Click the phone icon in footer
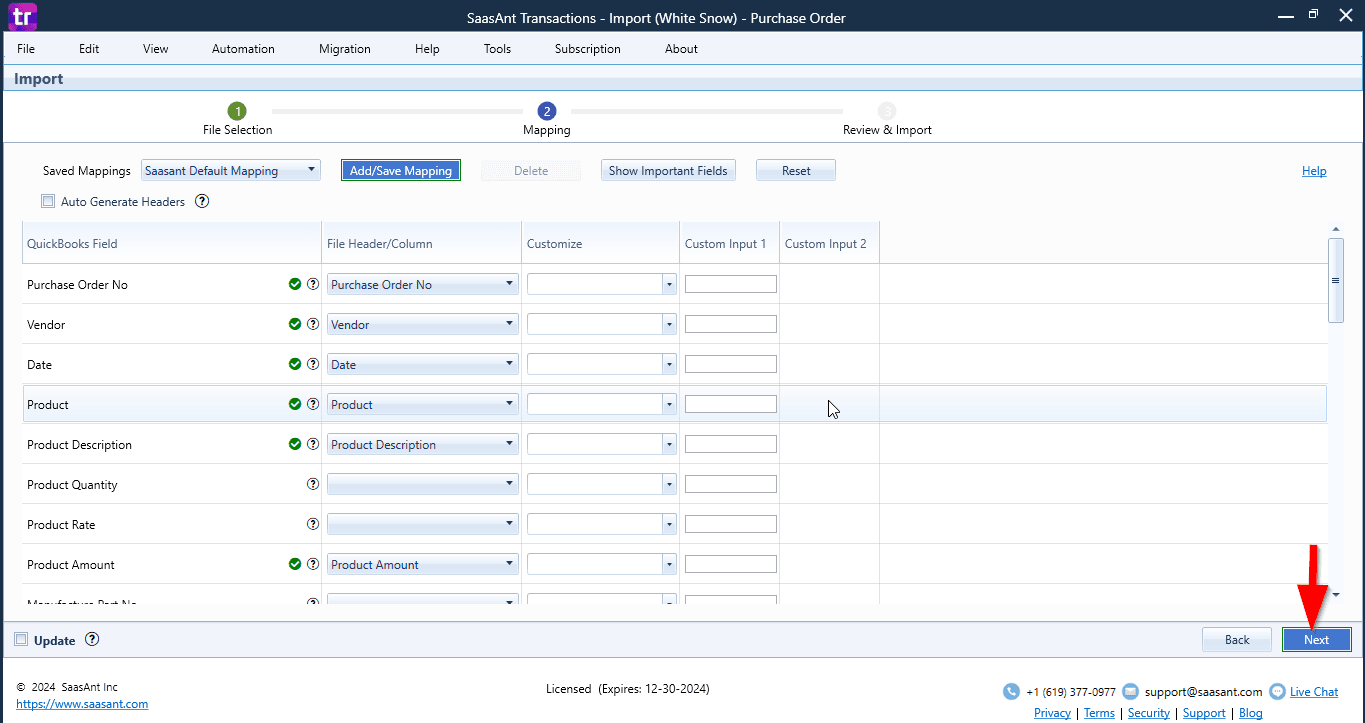 pos(1012,691)
